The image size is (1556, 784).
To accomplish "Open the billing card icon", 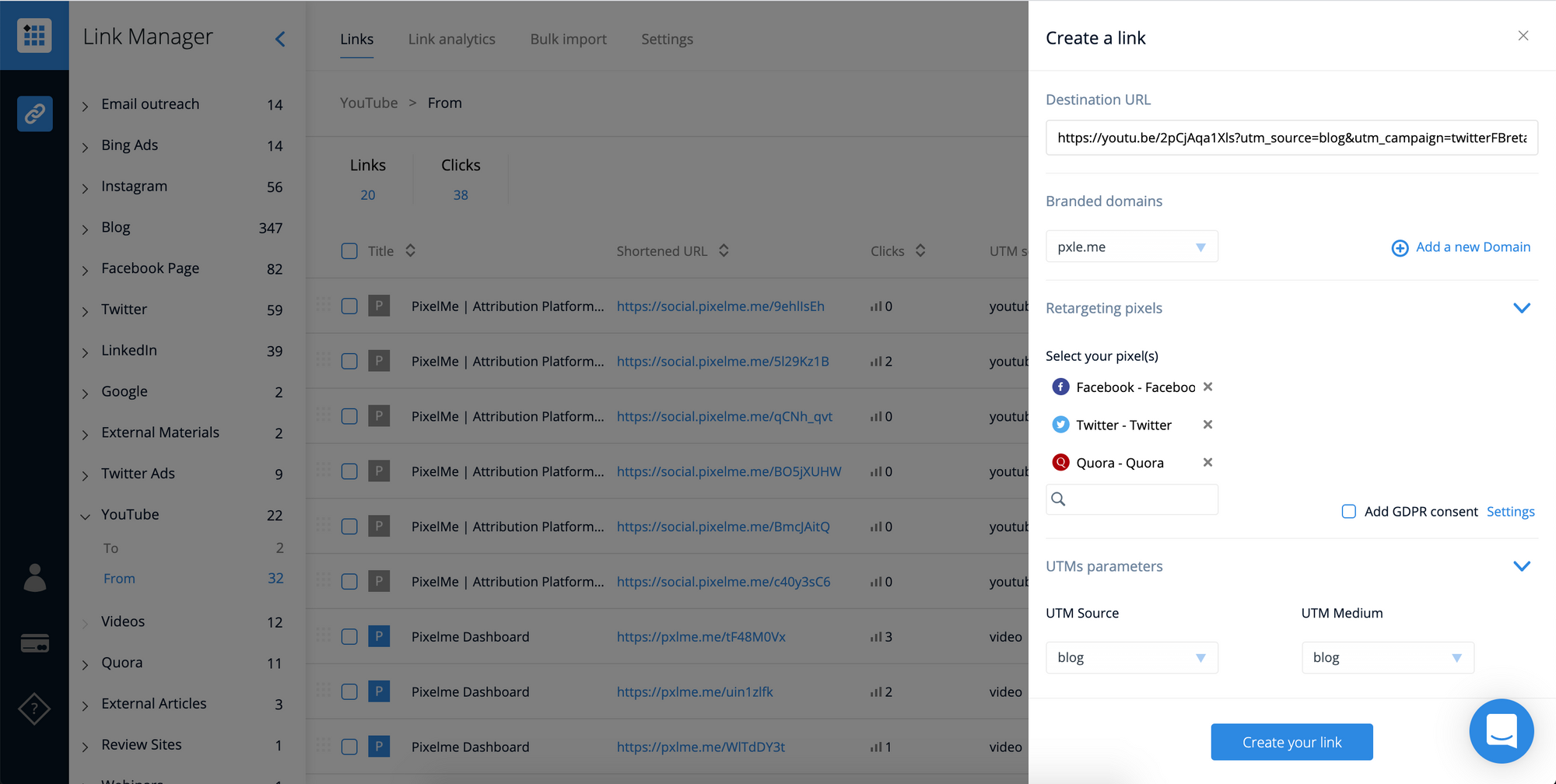I will [x=35, y=643].
